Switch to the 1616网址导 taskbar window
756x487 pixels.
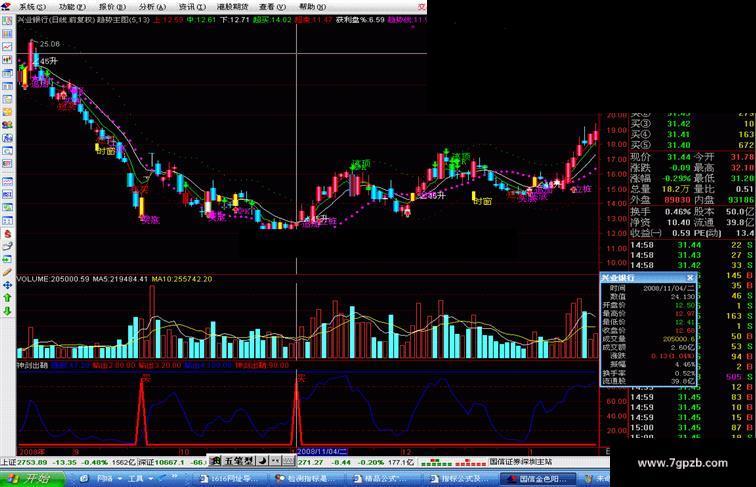pos(229,479)
